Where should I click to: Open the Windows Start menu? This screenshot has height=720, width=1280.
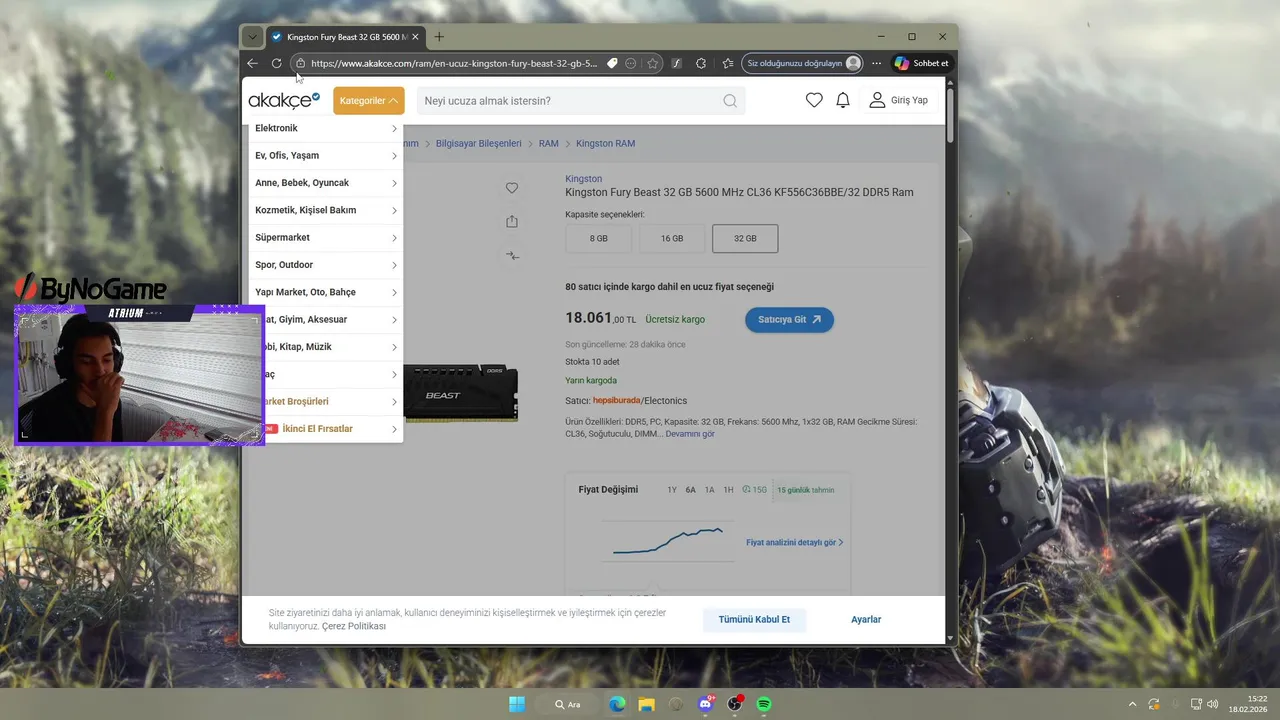[517, 704]
